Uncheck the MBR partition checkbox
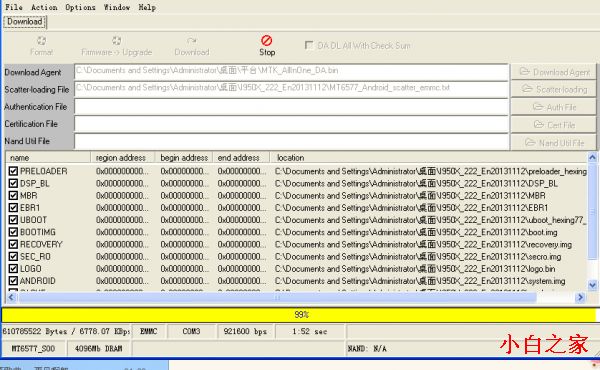Image resolution: width=600 pixels, height=370 pixels. 13,196
